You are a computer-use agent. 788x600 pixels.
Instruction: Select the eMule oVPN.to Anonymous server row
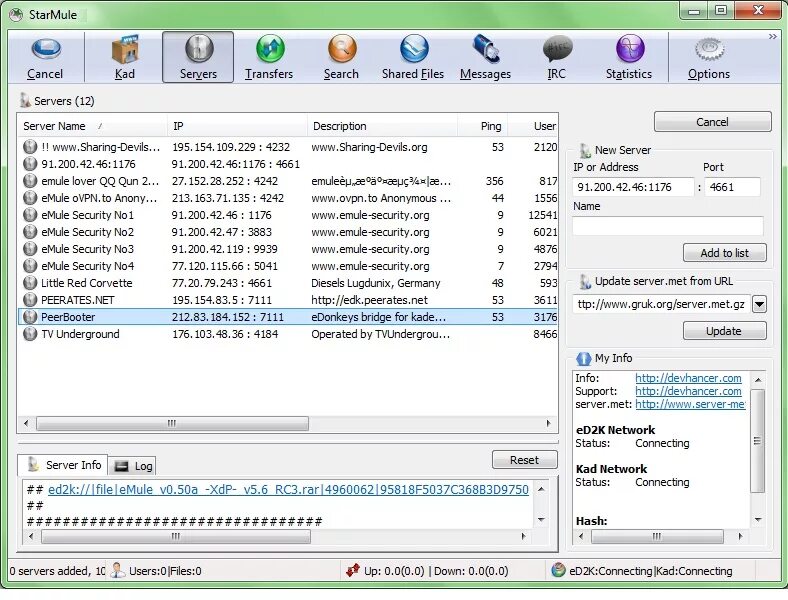coord(288,198)
